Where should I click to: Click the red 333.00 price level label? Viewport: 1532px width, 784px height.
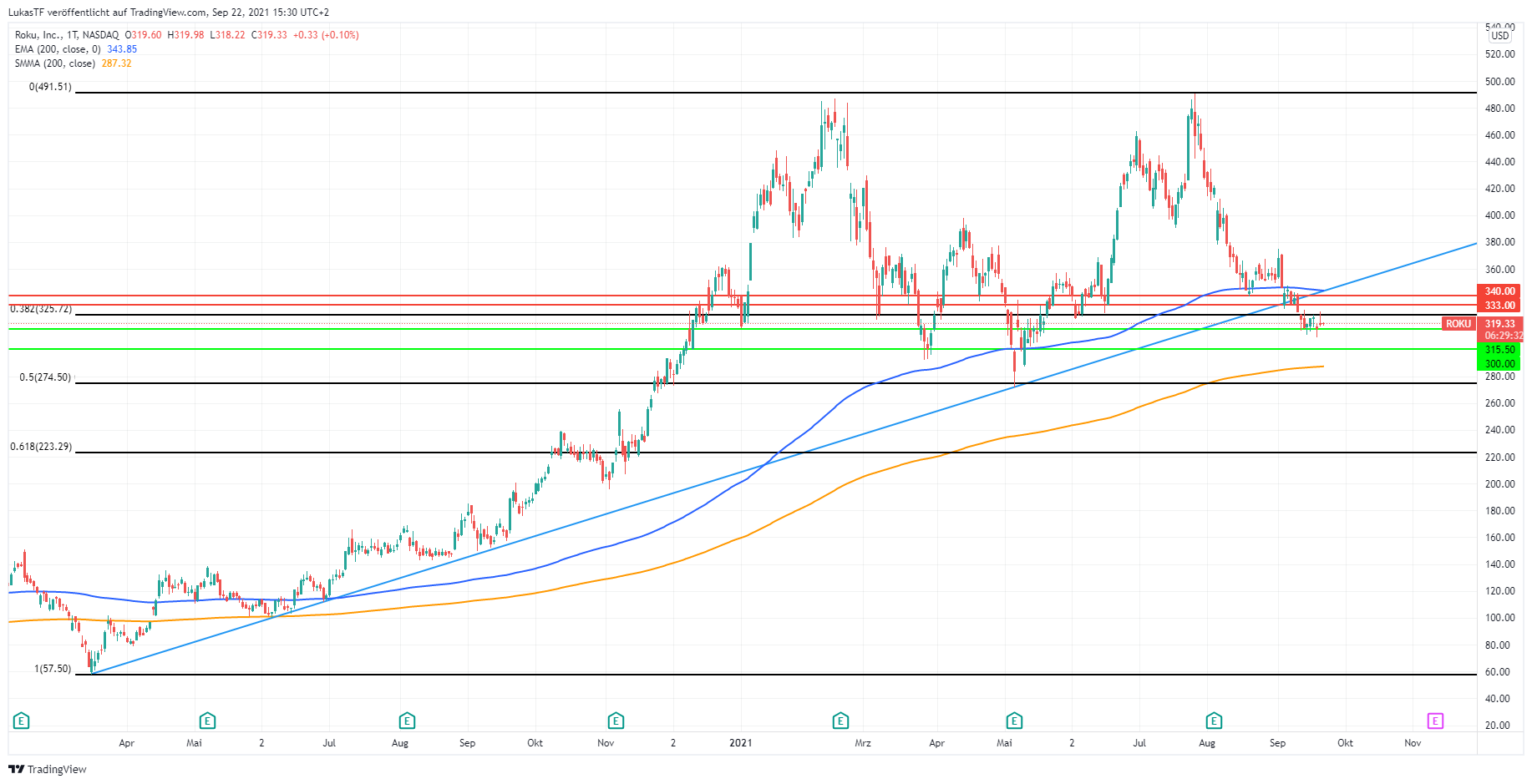[1499, 306]
